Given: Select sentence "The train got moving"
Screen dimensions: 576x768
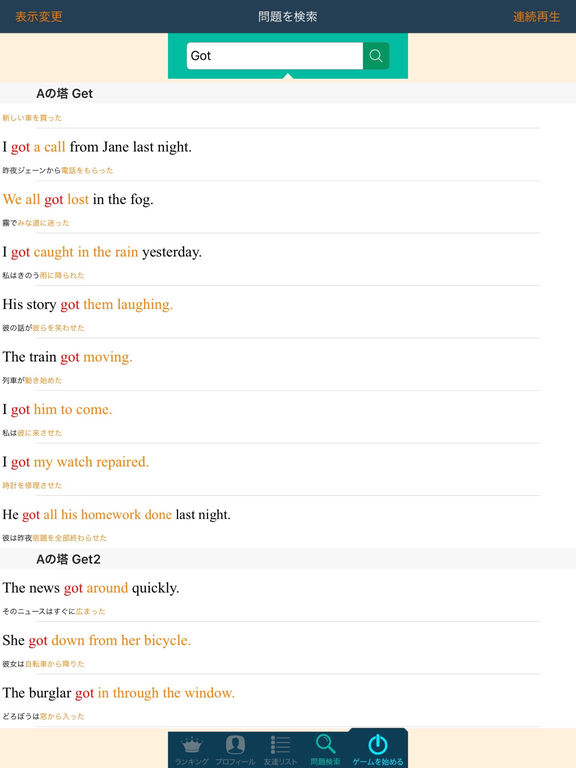Looking at the screenshot, I should click(x=67, y=357).
